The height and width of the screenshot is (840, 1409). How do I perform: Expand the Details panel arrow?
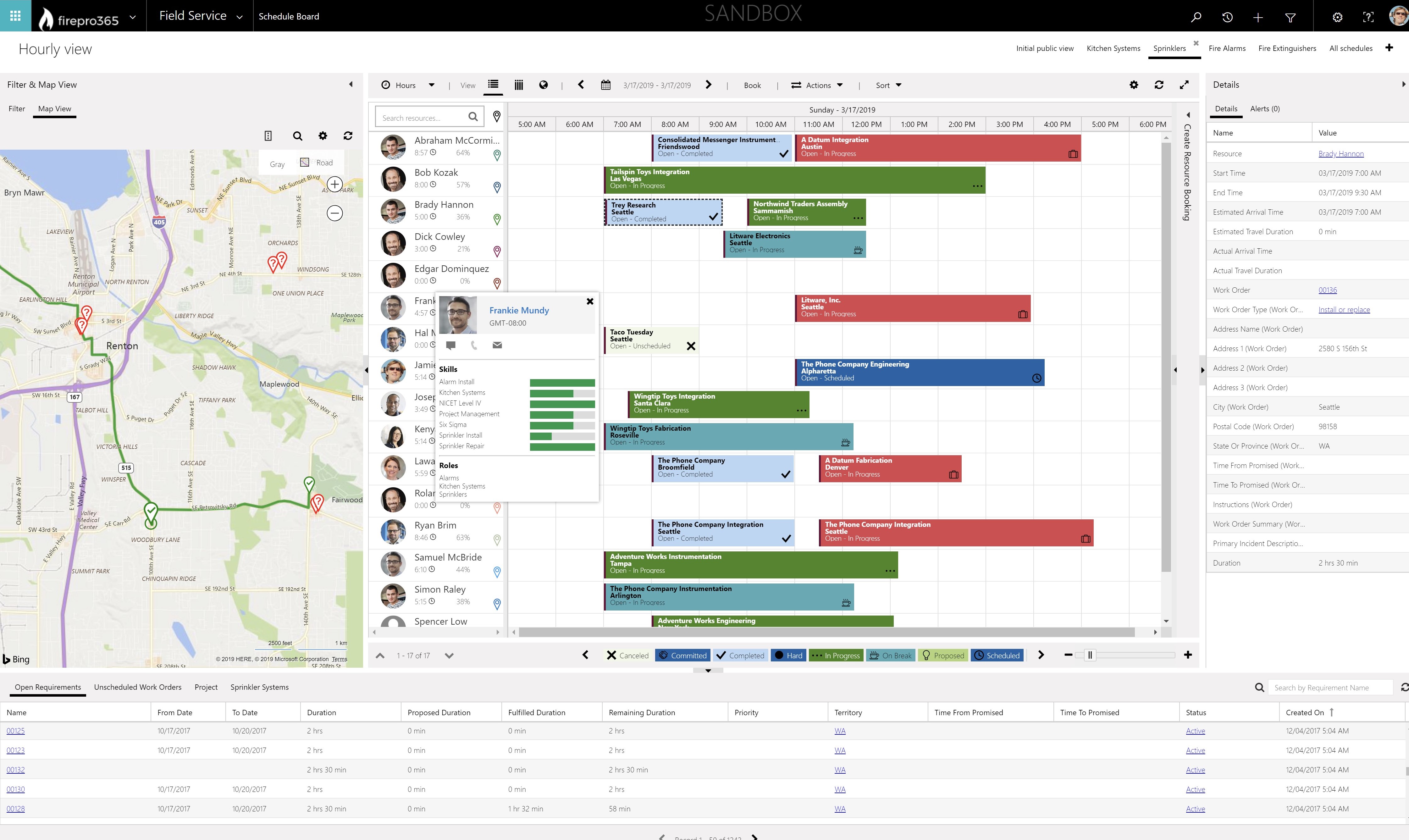click(1403, 84)
